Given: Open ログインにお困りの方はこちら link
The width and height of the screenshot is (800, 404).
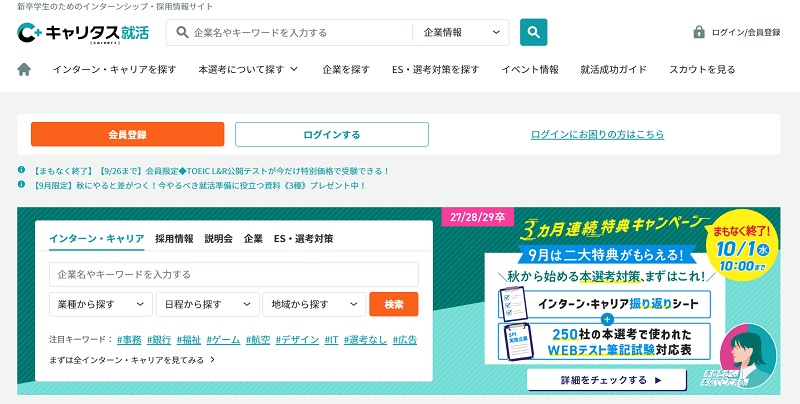Looking at the screenshot, I should (597, 135).
